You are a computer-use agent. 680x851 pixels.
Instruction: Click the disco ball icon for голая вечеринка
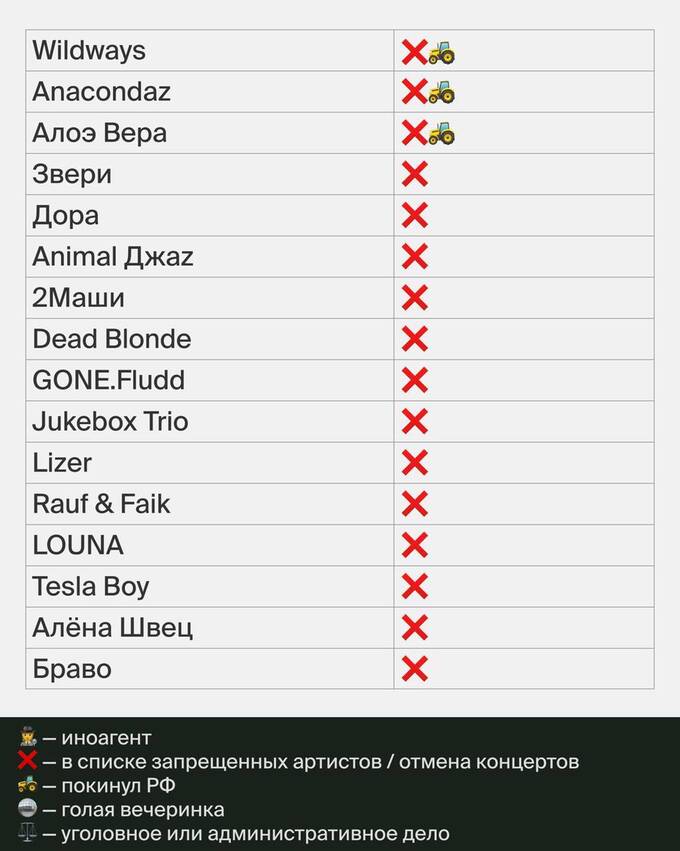pyautogui.click(x=27, y=809)
